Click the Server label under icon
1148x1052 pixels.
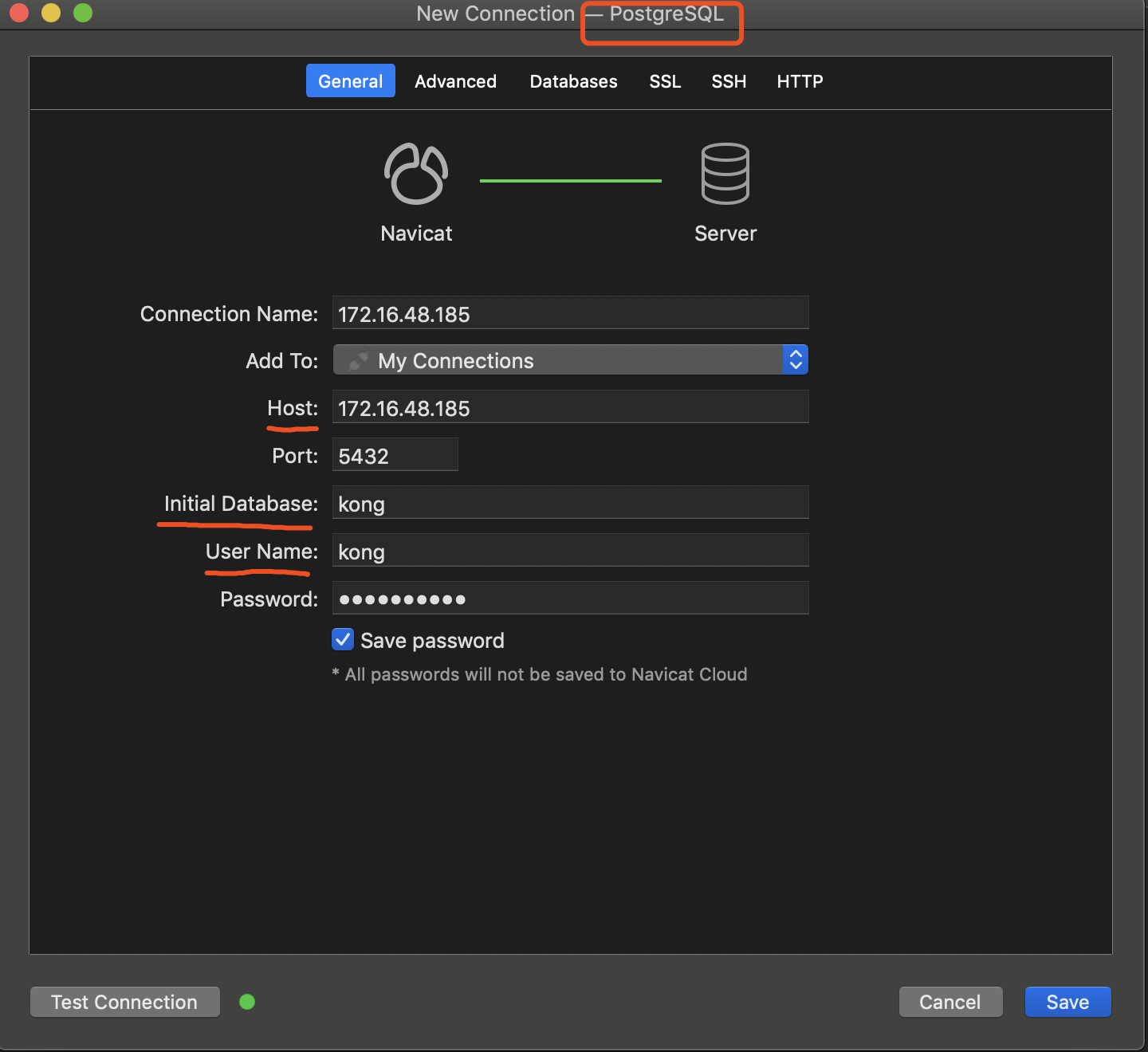(725, 234)
